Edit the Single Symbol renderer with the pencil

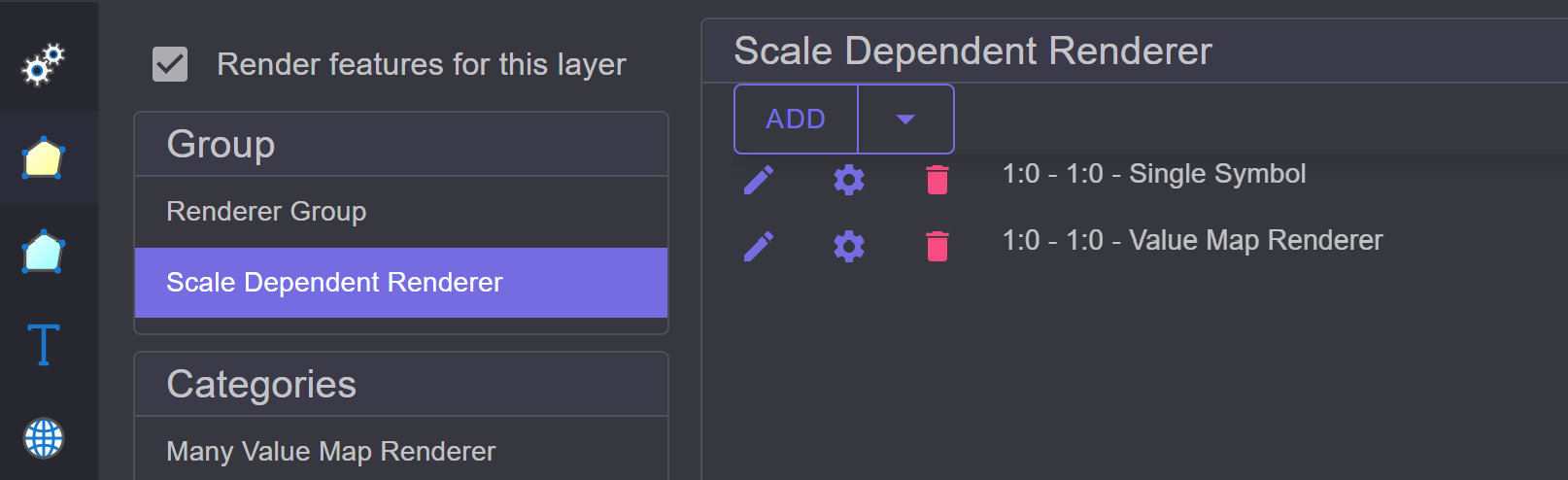coord(759,180)
